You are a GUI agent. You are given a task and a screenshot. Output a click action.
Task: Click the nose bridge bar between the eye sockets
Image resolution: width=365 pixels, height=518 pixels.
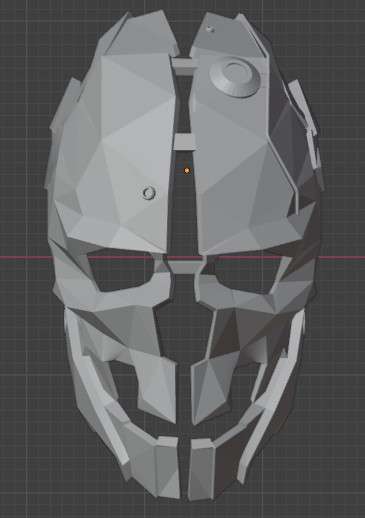click(184, 267)
